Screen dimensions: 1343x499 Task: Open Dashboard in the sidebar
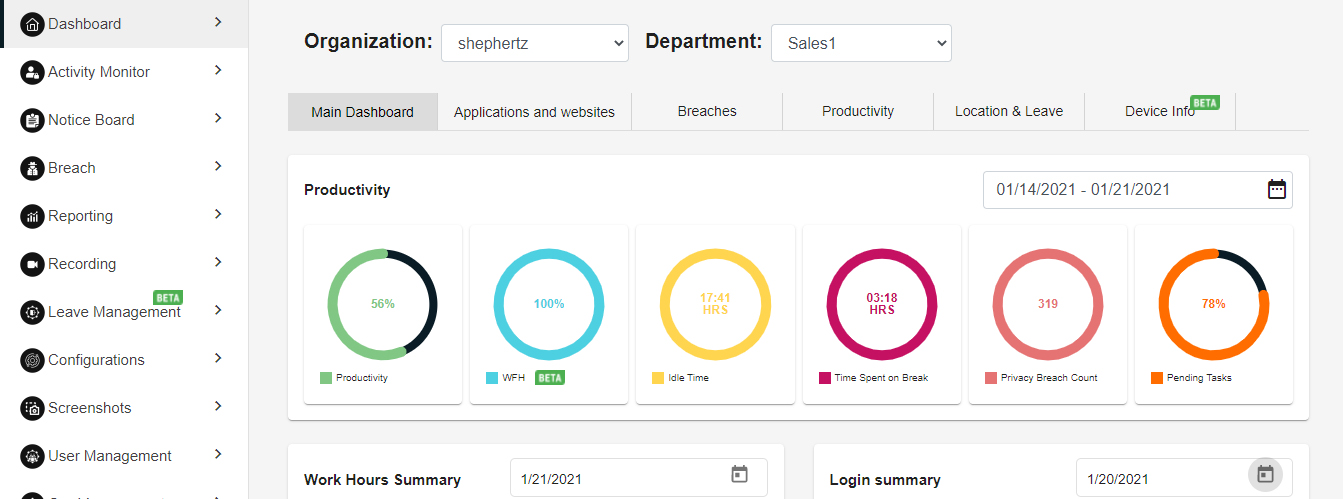click(124, 24)
